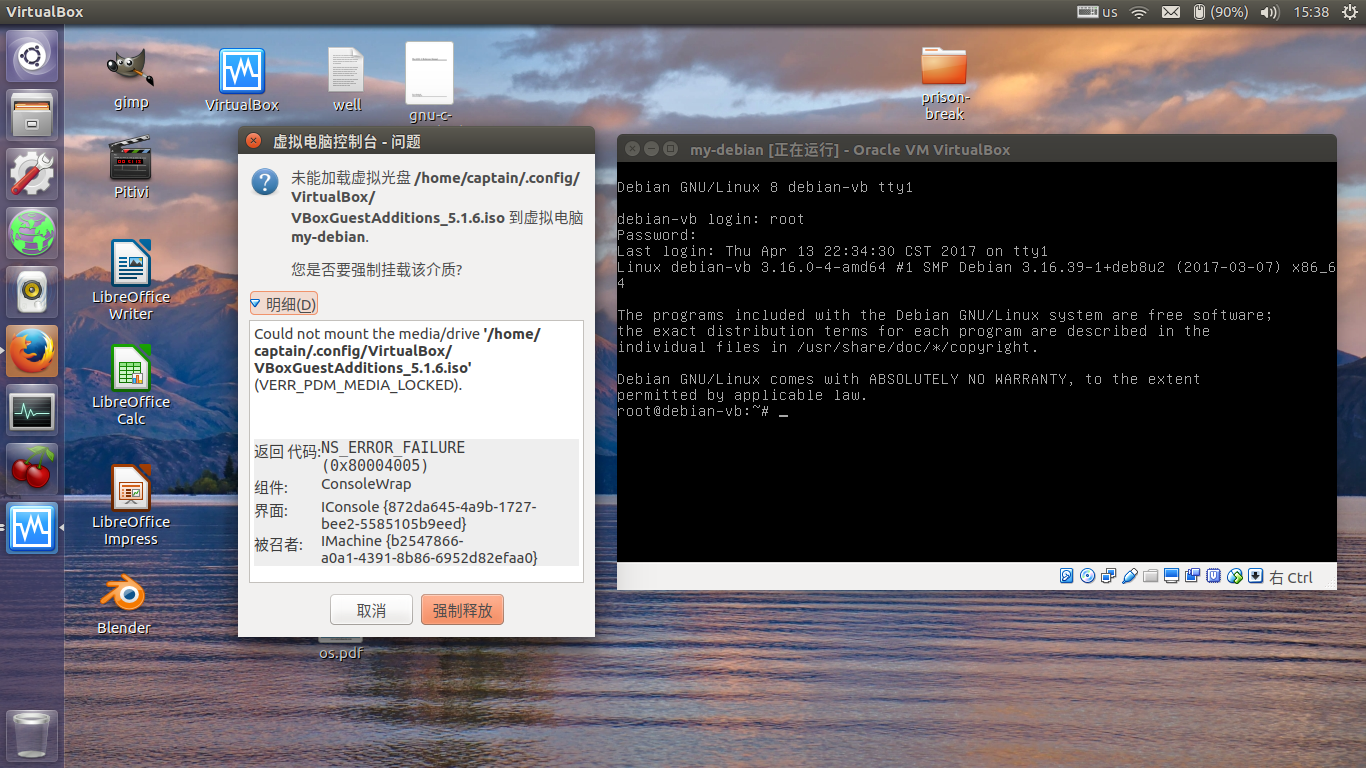The image size is (1366, 768).
Task: Click the display monitor icon in VM status bar
Action: click(x=1171, y=576)
